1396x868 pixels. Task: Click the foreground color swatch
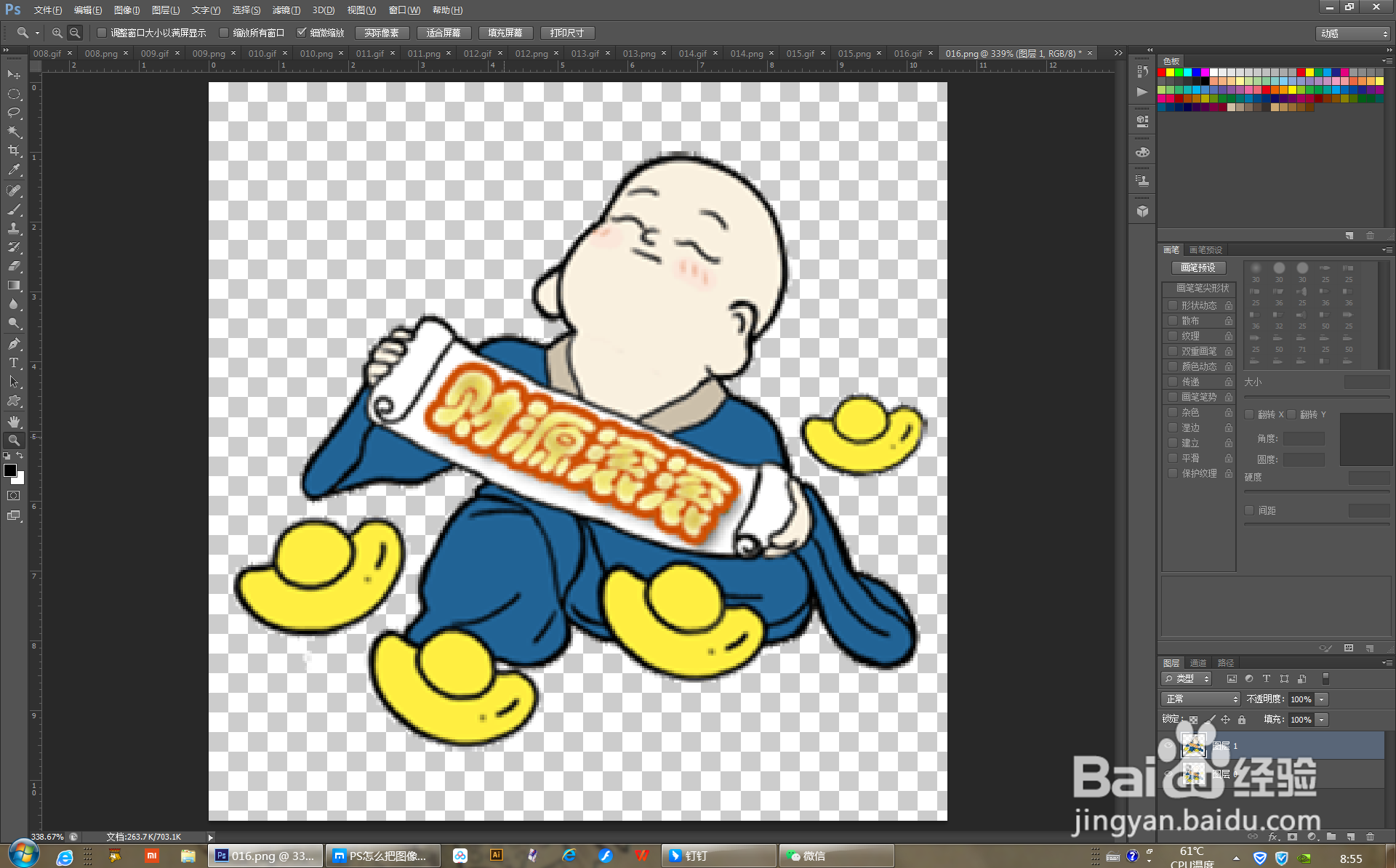[9, 470]
